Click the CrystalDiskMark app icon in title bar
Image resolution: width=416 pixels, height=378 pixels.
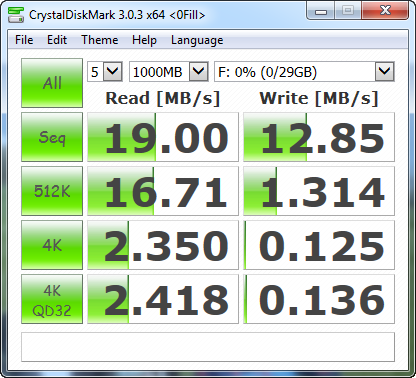pos(16,15)
